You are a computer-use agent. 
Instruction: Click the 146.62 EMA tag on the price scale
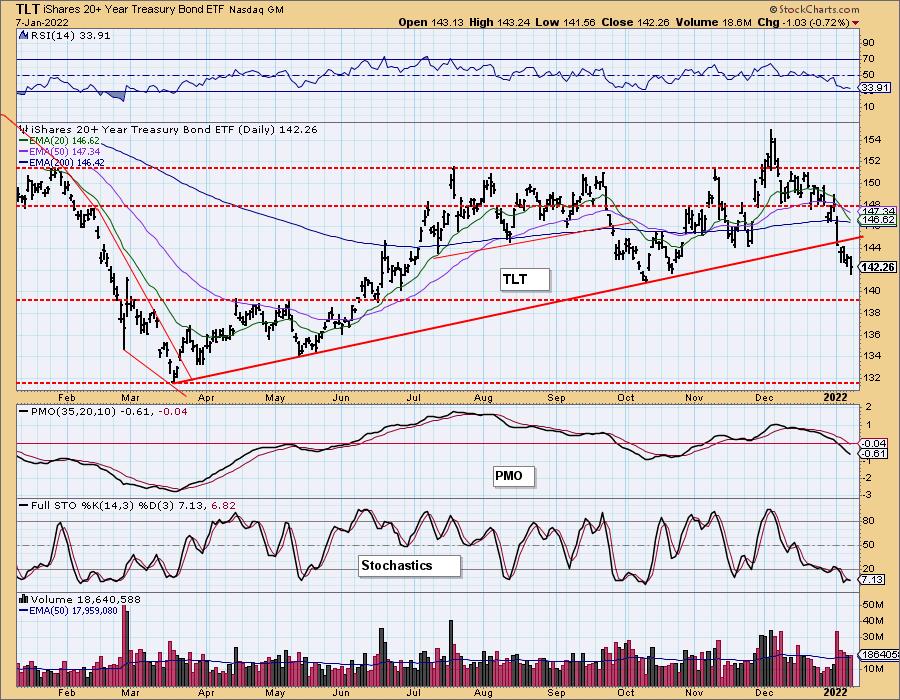coord(879,220)
